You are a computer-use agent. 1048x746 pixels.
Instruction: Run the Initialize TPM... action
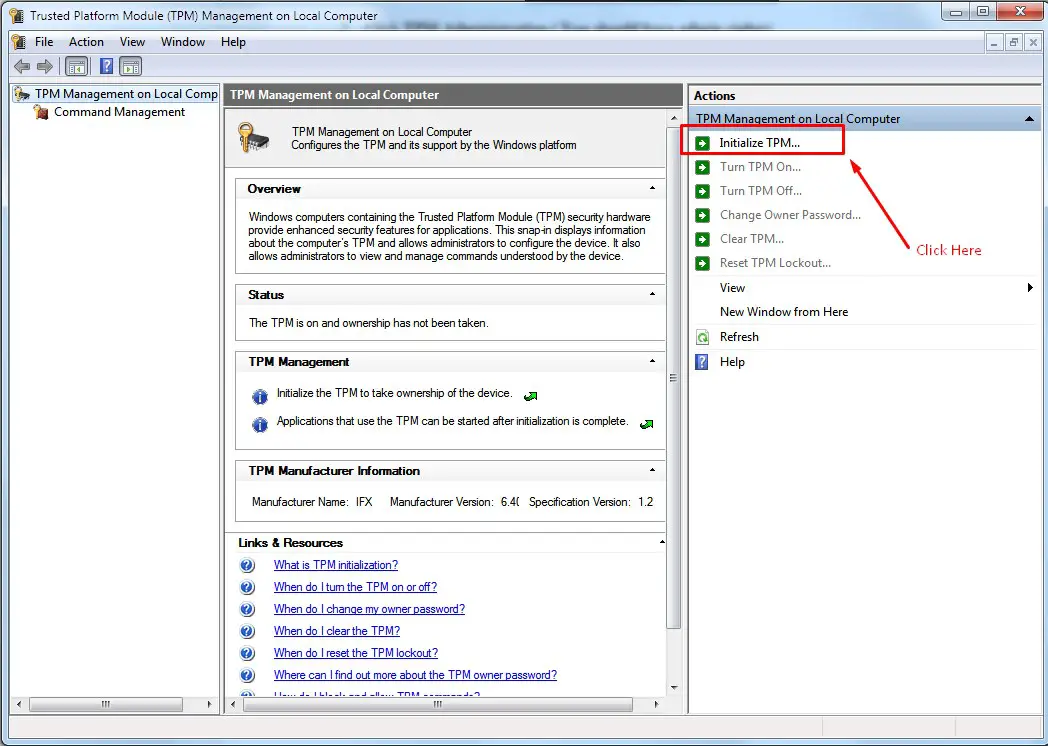[x=759, y=142]
